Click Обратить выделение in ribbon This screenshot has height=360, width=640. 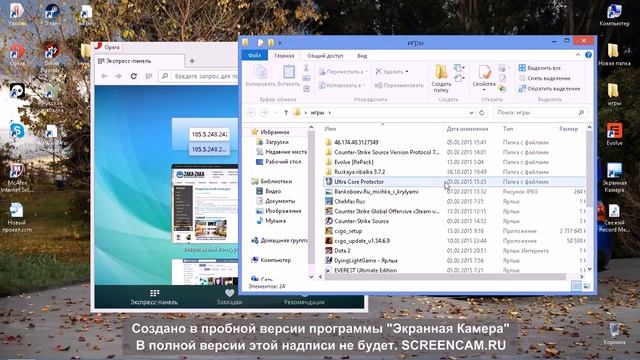549,89
